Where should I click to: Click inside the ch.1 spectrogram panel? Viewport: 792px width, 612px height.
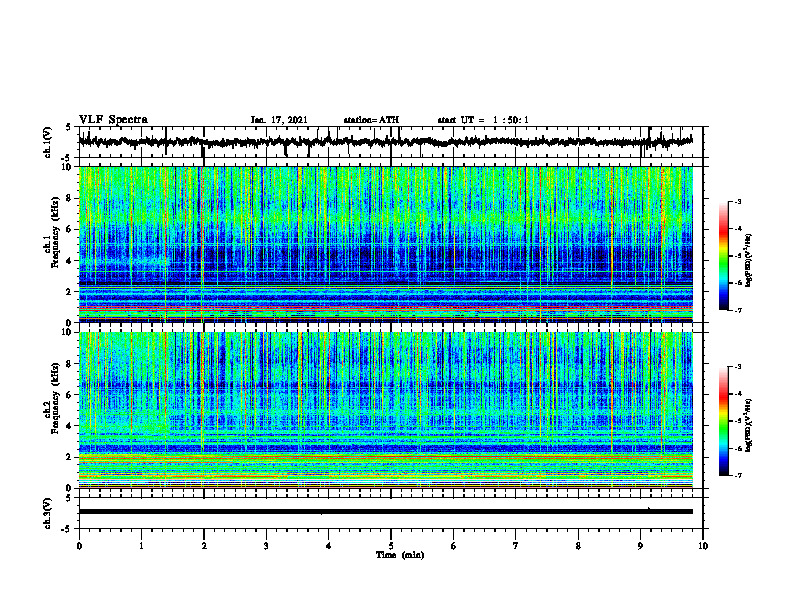pyautogui.click(x=386, y=244)
